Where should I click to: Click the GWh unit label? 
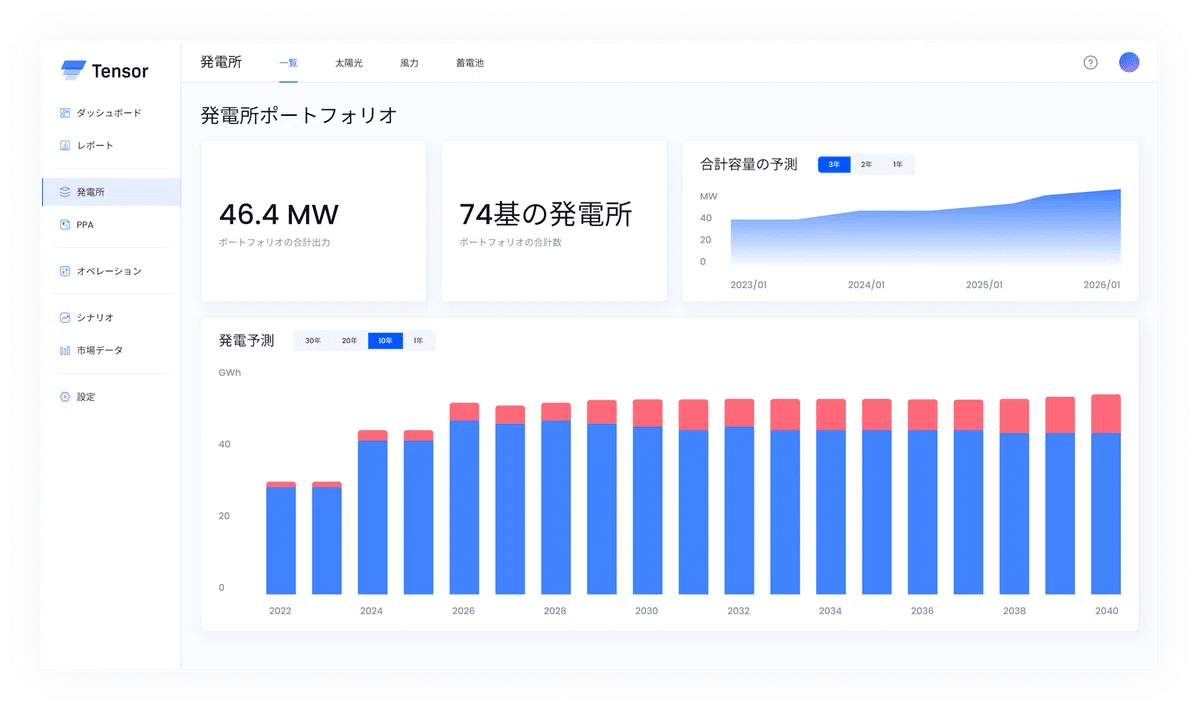click(x=230, y=373)
